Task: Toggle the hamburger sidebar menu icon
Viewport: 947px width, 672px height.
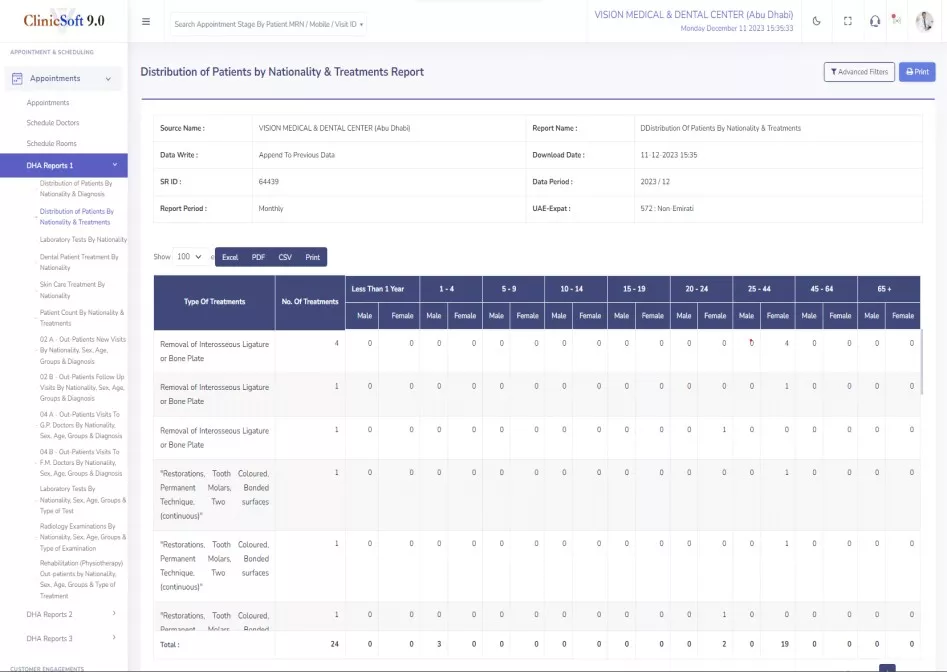Action: click(146, 22)
